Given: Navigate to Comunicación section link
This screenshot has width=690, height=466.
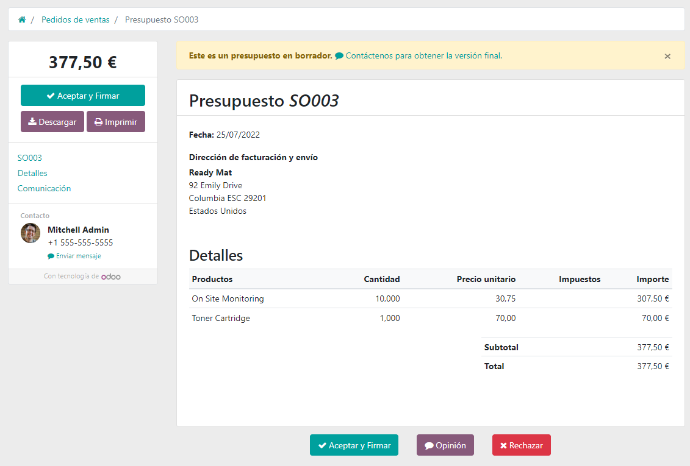Looking at the screenshot, I should pyautogui.click(x=44, y=188).
